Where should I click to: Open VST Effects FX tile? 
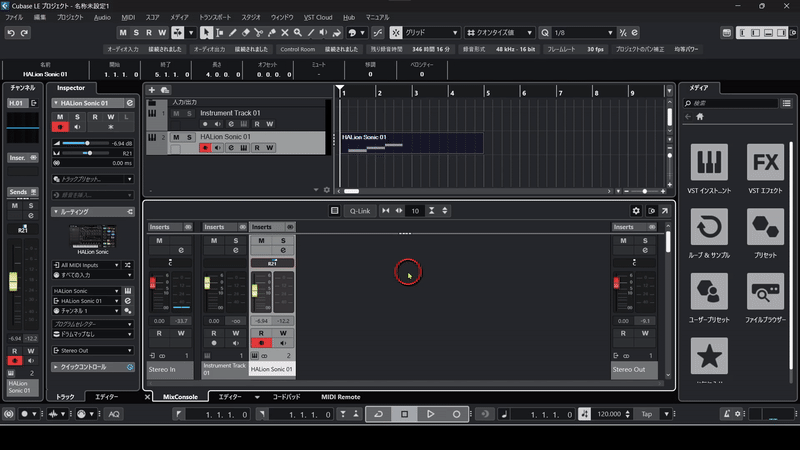[765, 162]
